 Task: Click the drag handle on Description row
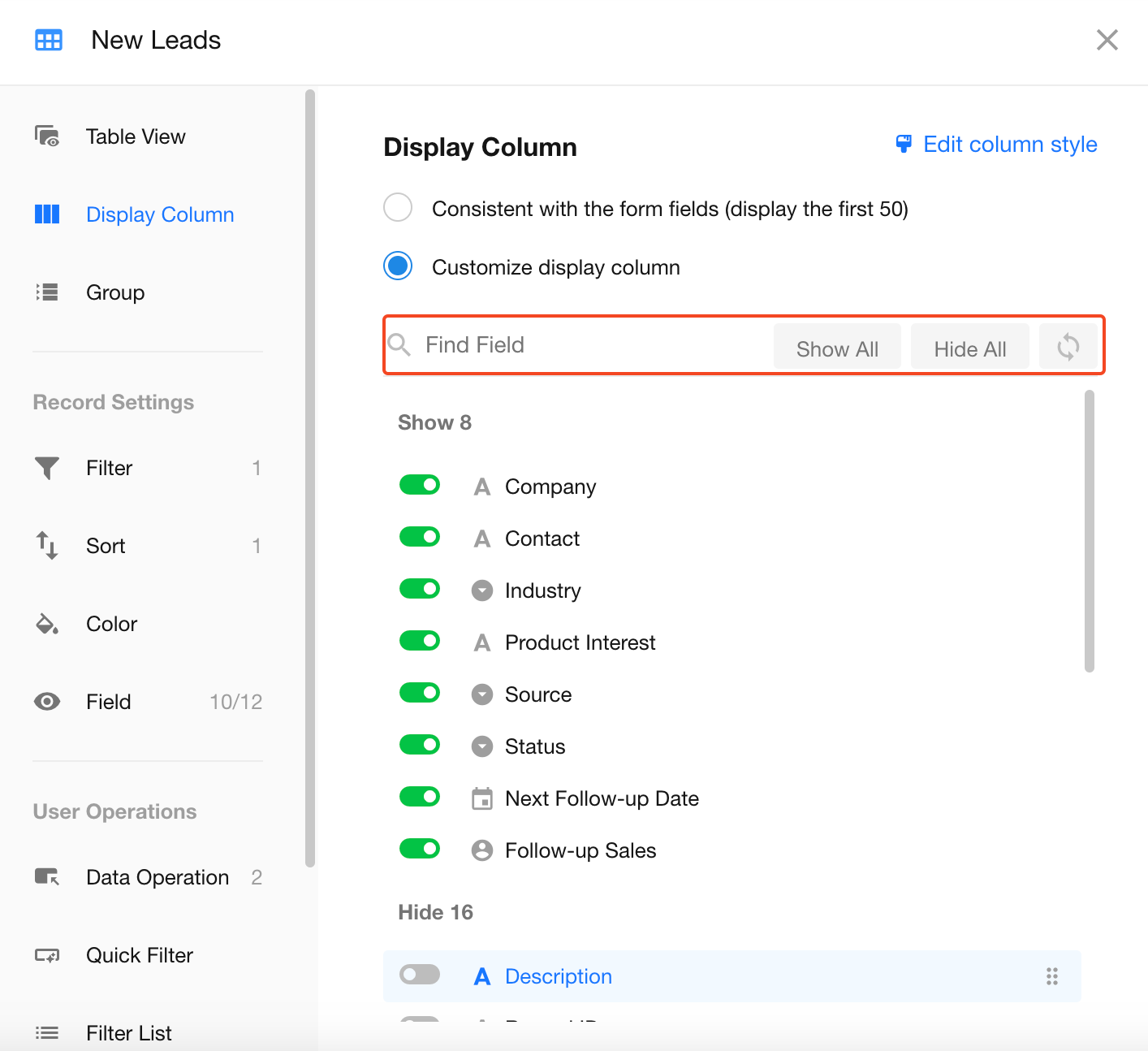1051,976
